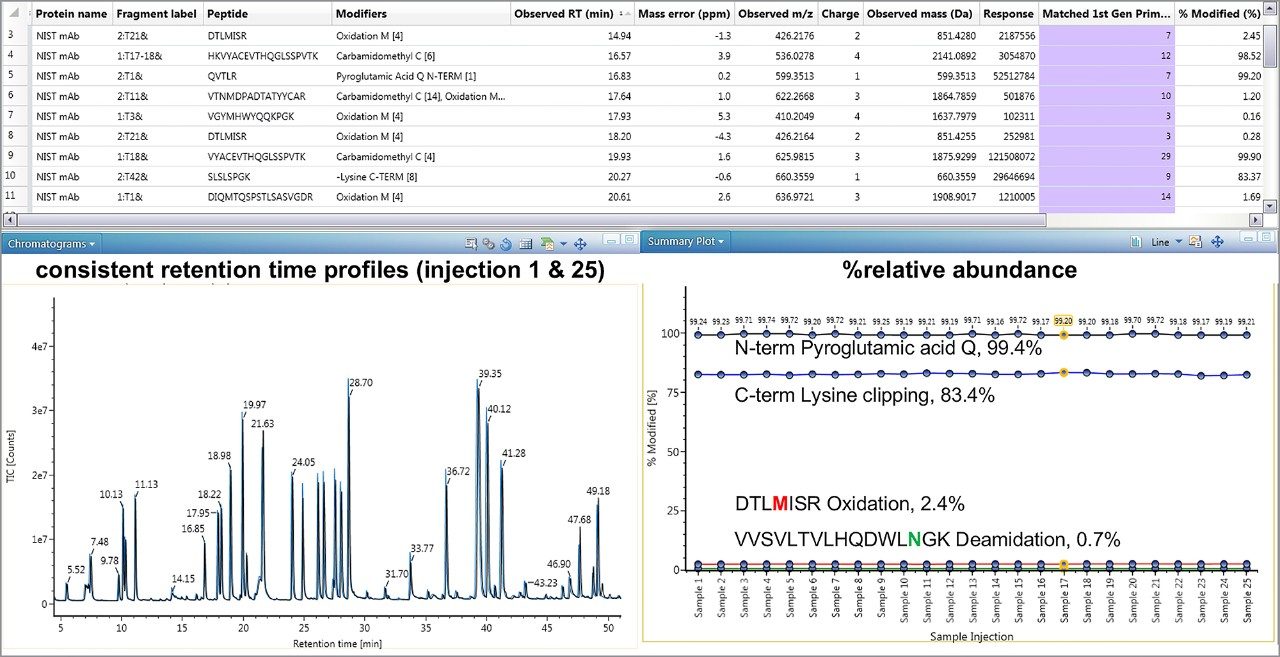1280x657 pixels.
Task: Sort the table by the Response column
Action: (x=1008, y=14)
